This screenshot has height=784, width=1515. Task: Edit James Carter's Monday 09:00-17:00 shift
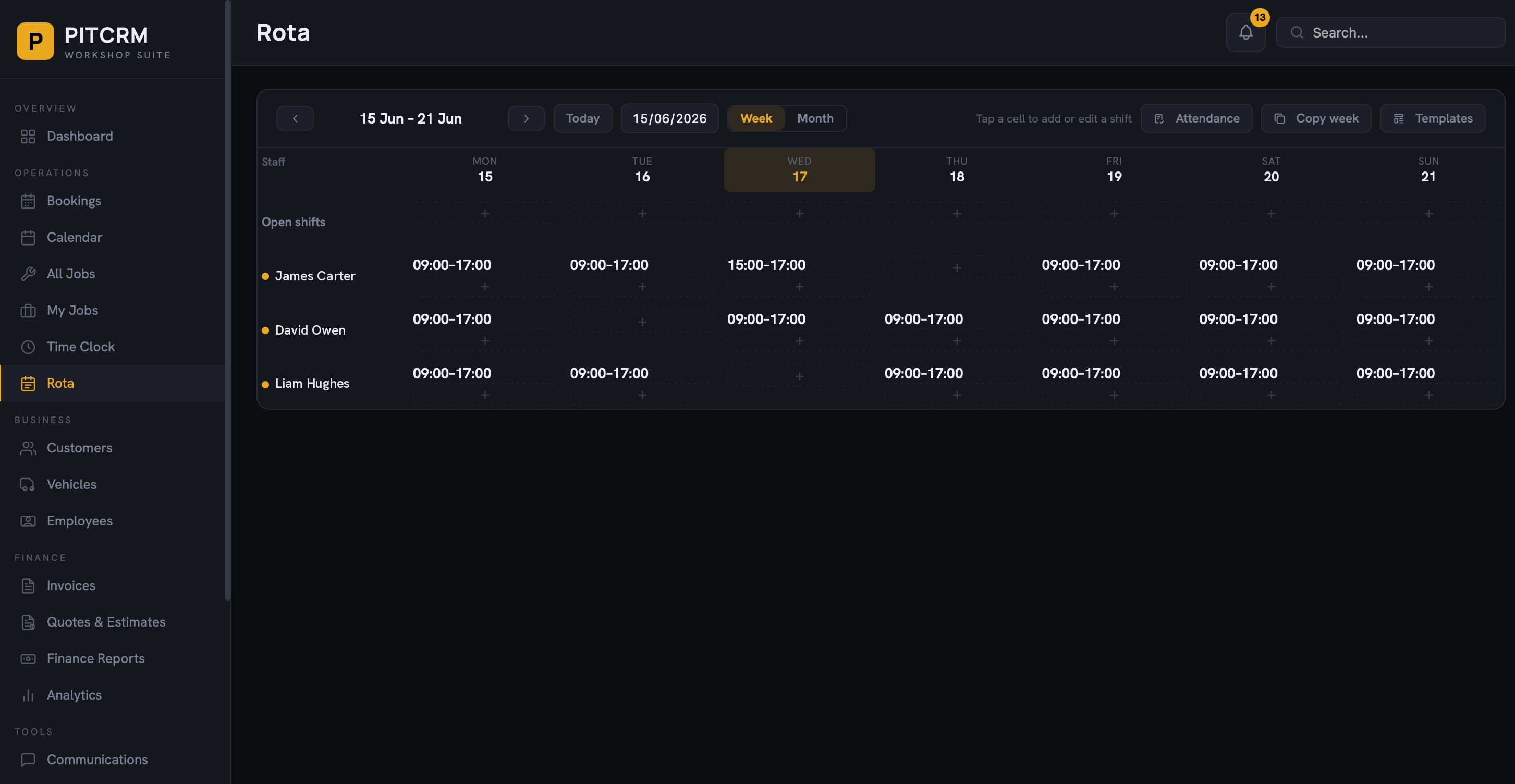point(451,265)
